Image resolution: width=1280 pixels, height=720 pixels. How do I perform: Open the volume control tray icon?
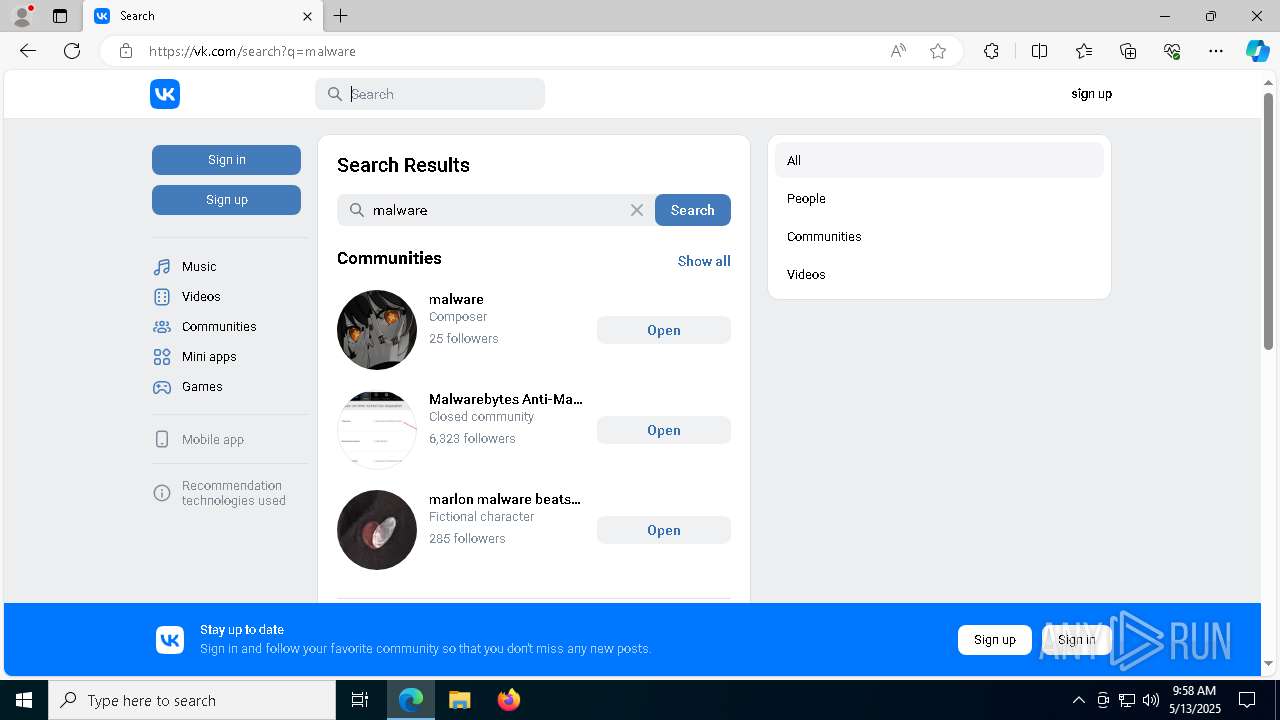(x=1151, y=700)
